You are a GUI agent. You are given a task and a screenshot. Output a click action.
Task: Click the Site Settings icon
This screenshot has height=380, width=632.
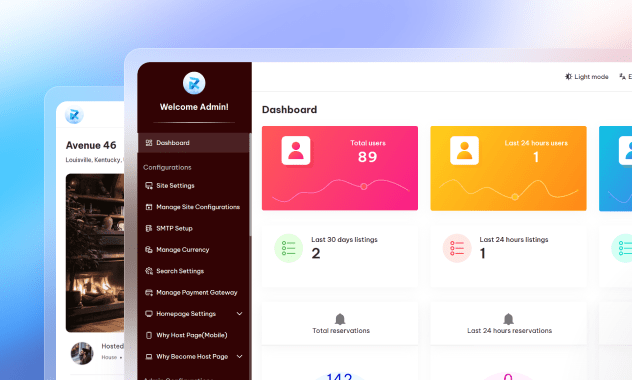[x=149, y=186]
